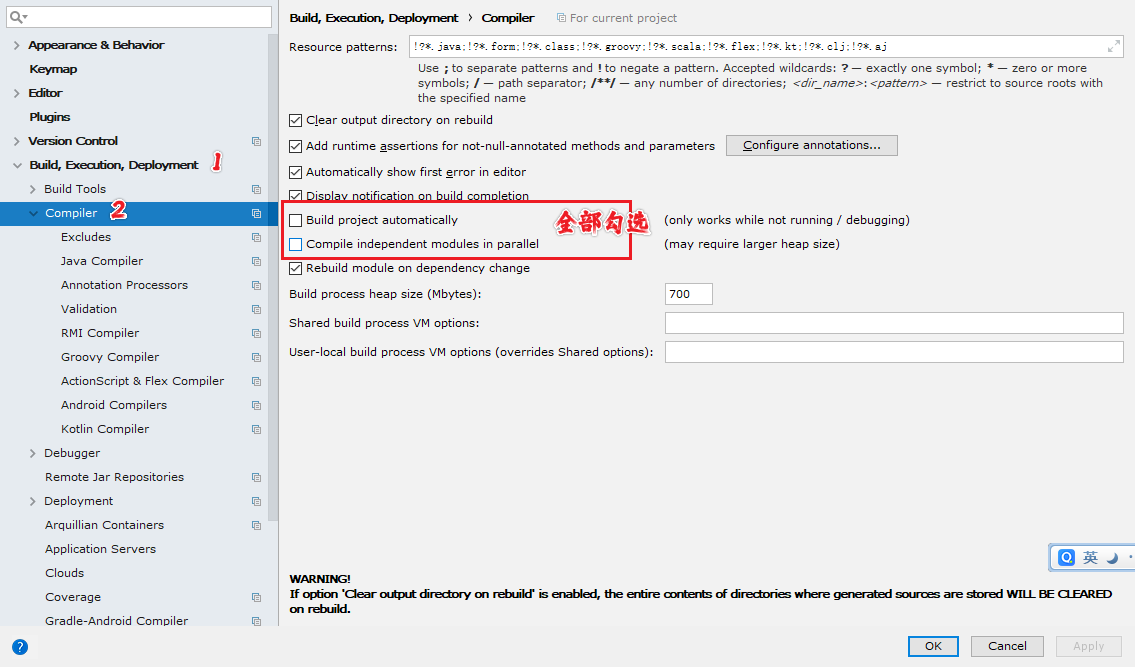
Task: Click the project-level icon beside Coverage
Action: [256, 597]
